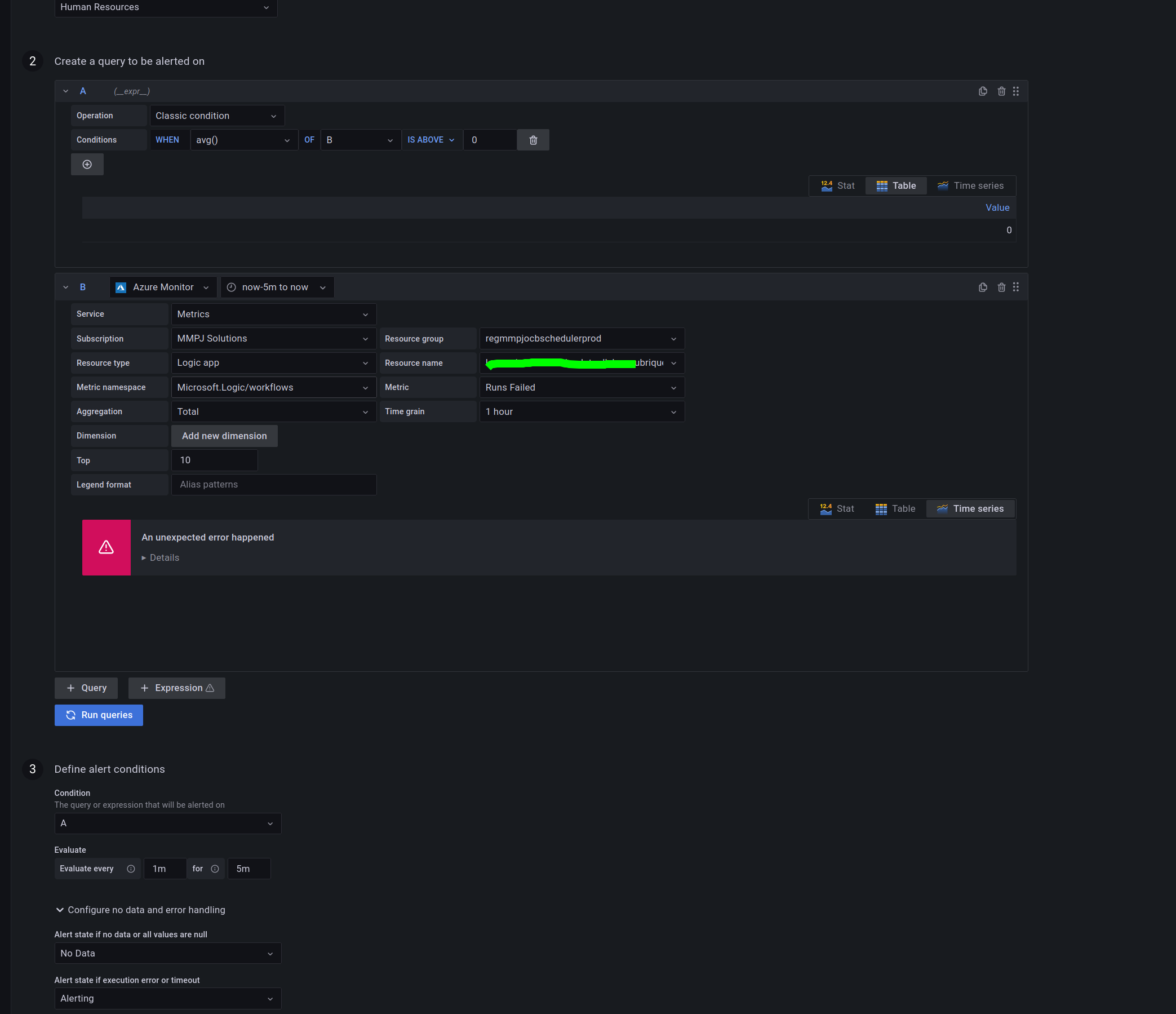This screenshot has width=1176, height=1014.
Task: Add a new condition with plus icon
Action: [x=87, y=165]
